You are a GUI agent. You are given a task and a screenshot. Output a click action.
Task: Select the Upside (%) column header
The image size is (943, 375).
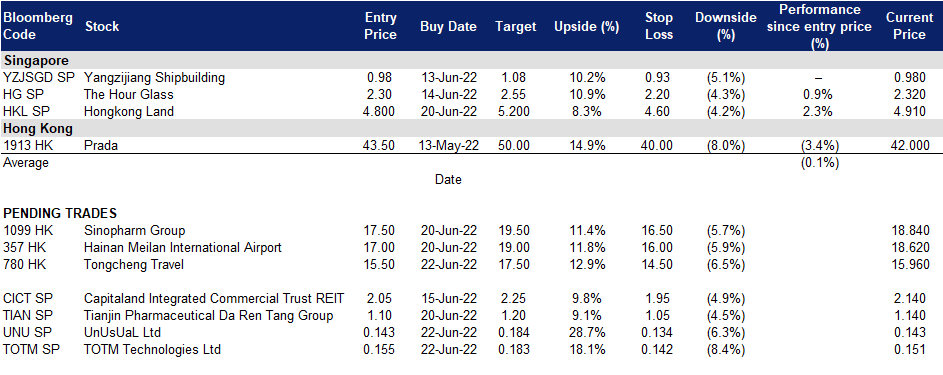[578, 26]
